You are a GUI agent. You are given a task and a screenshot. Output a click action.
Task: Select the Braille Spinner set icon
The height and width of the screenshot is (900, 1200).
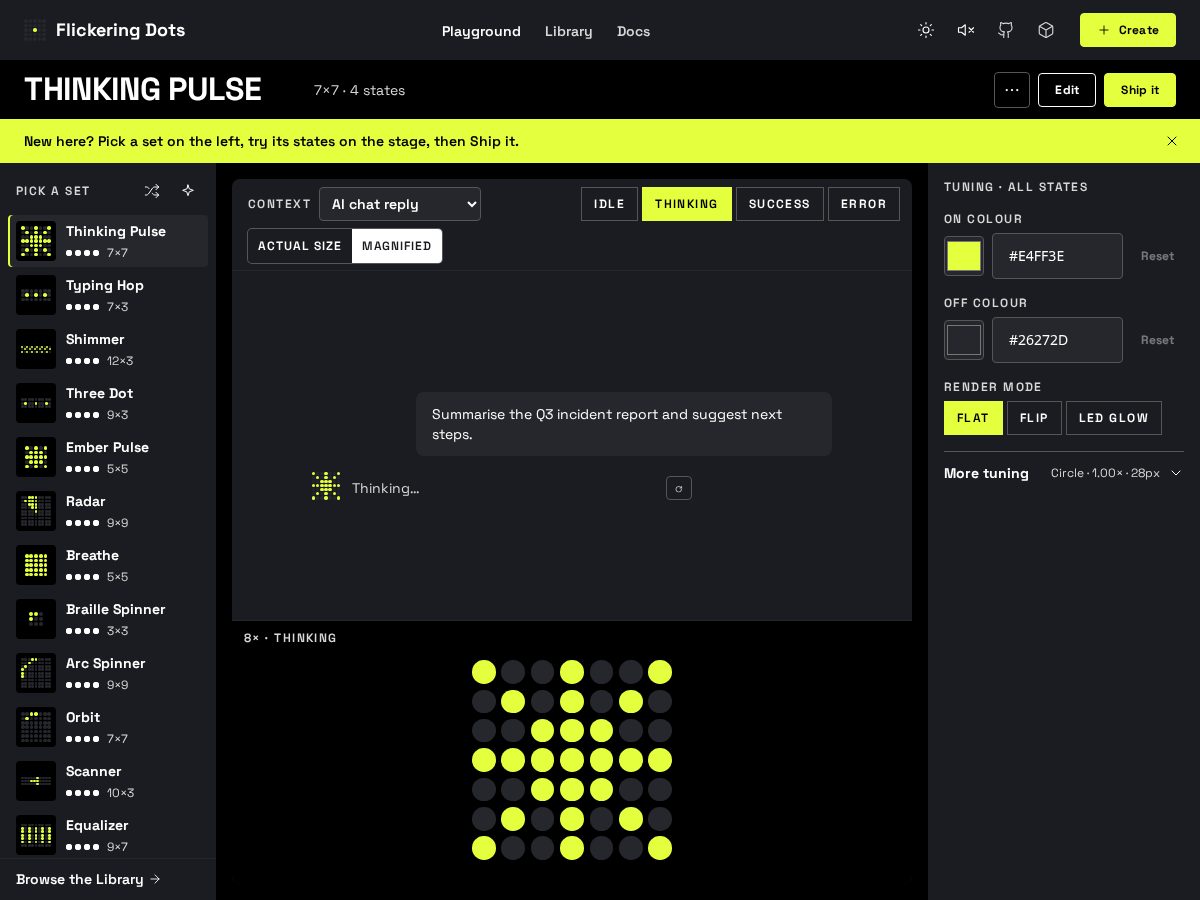coord(36,619)
